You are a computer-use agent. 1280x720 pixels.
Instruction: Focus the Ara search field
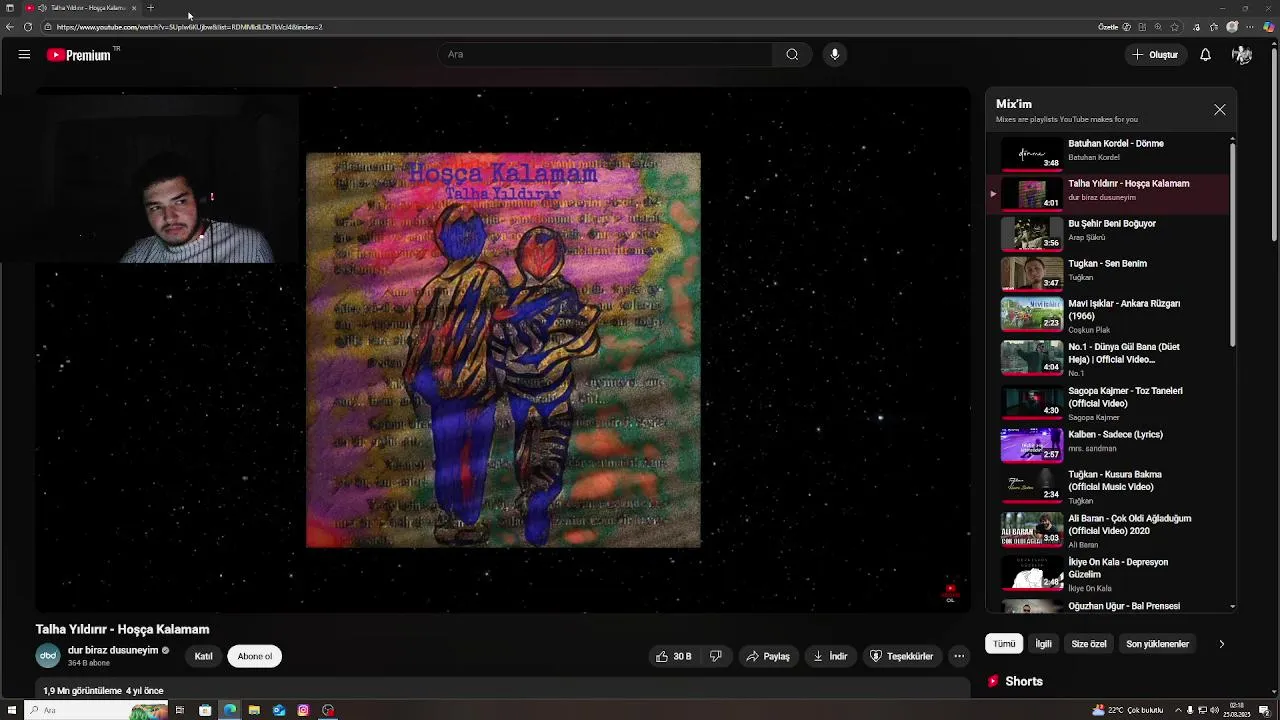click(605, 55)
